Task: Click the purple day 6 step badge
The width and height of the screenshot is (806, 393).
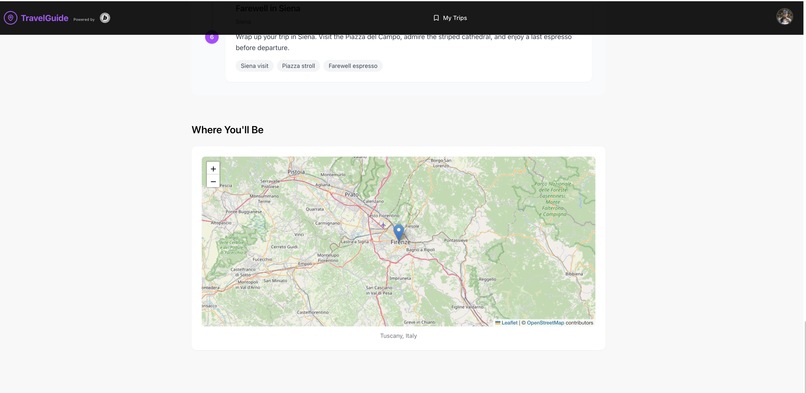Action: click(212, 37)
